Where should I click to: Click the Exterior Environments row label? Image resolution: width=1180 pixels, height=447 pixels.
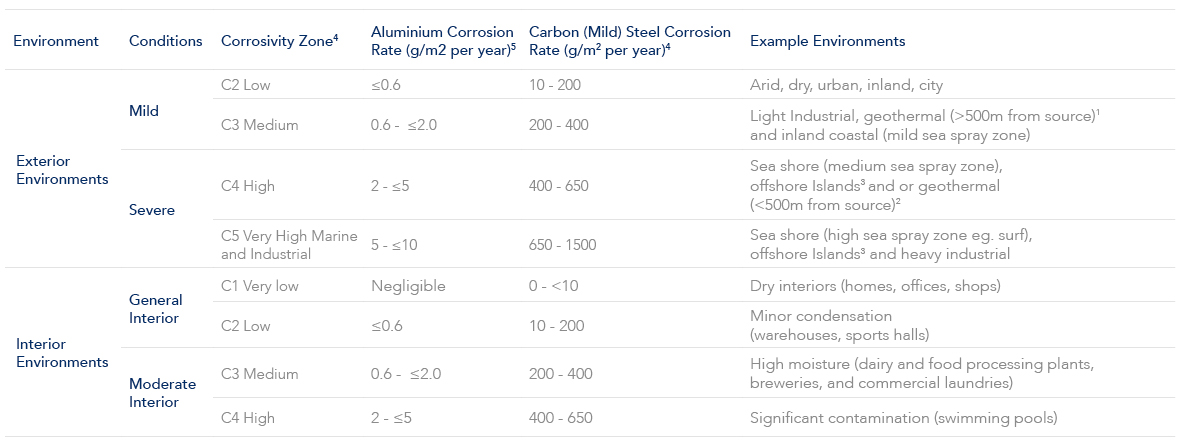62,170
